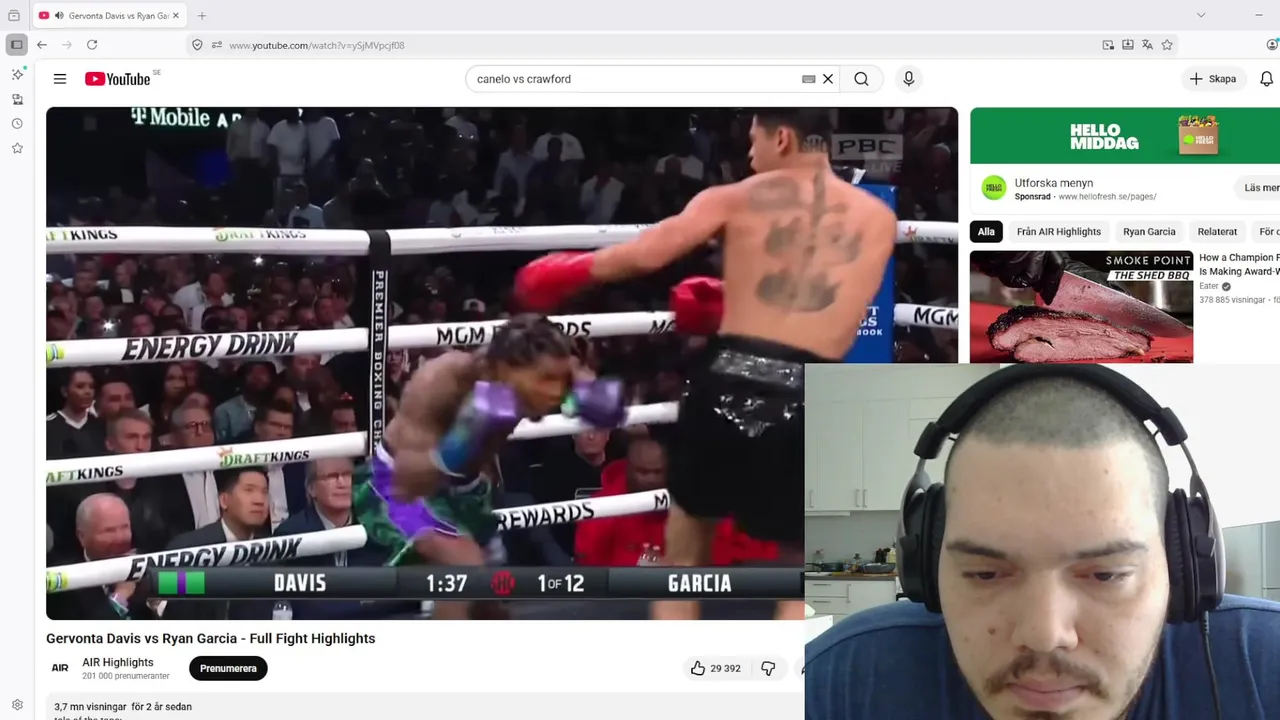Image resolution: width=1280 pixels, height=720 pixels.
Task: Open the How a Champion video title
Action: pos(1239,264)
